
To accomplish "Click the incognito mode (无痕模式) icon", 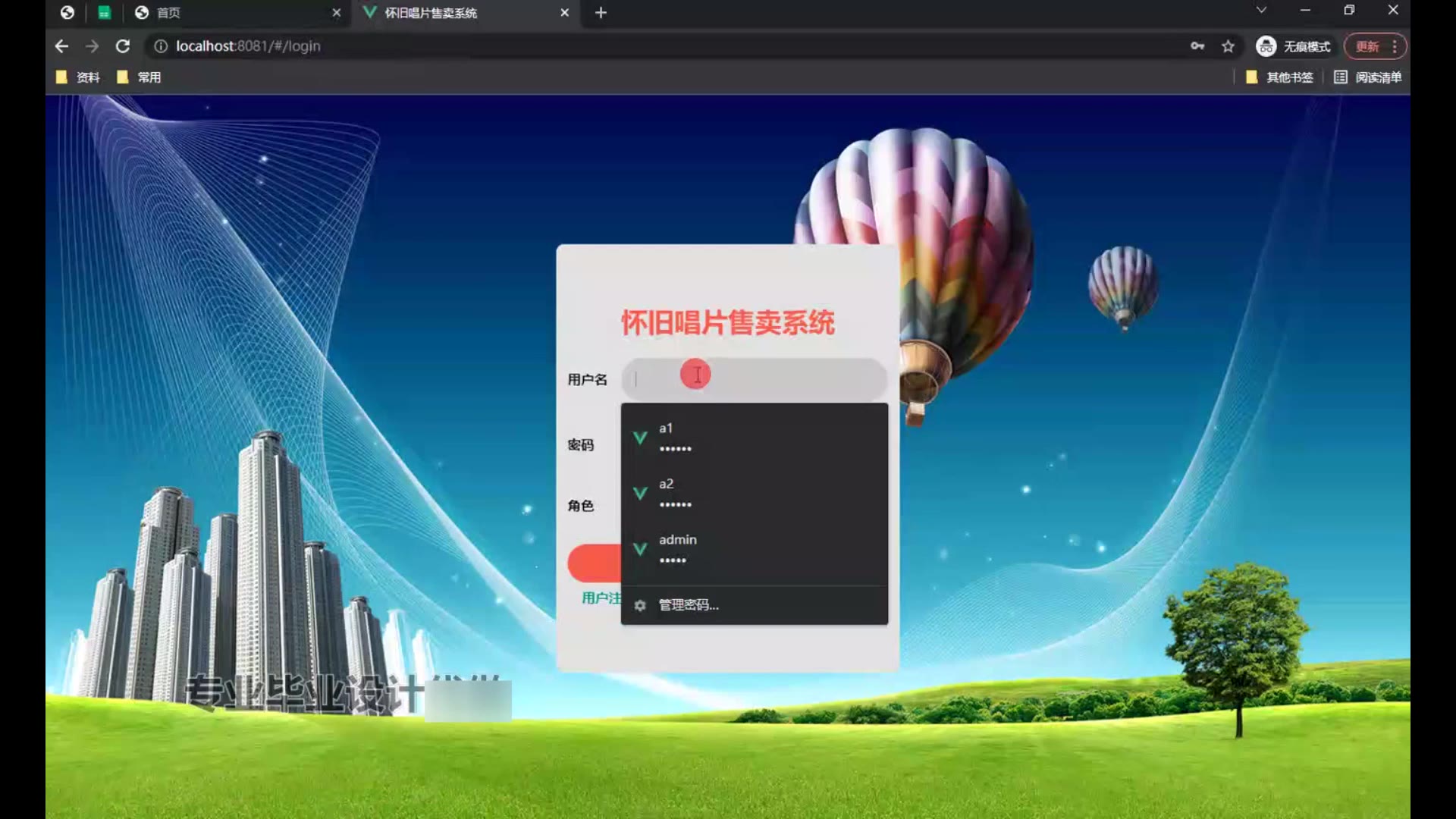I will [1266, 46].
